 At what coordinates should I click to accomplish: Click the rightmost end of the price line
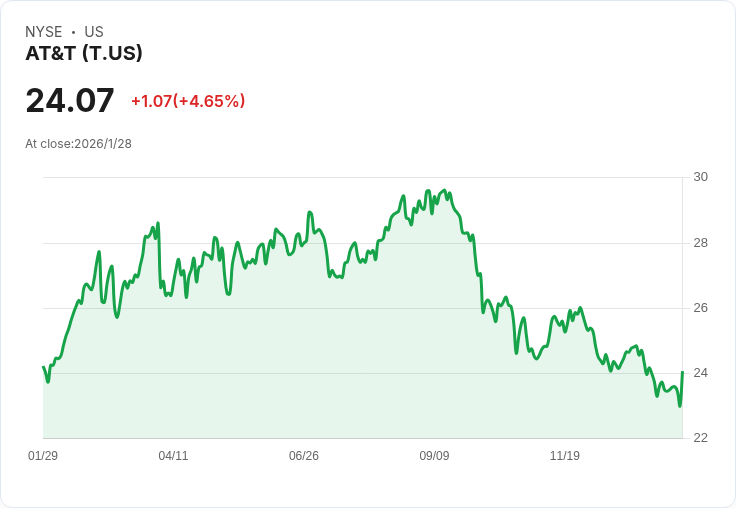coord(682,372)
